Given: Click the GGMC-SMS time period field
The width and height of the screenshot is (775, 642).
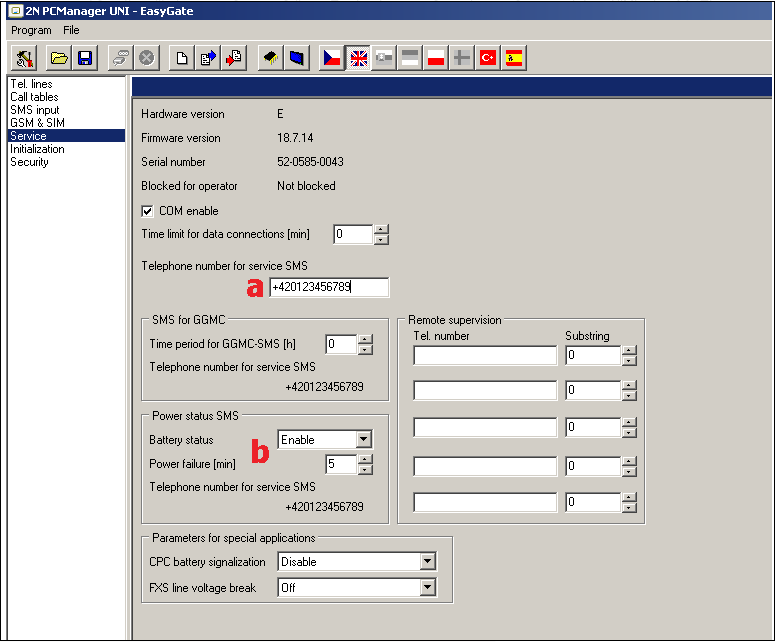Looking at the screenshot, I should point(342,344).
